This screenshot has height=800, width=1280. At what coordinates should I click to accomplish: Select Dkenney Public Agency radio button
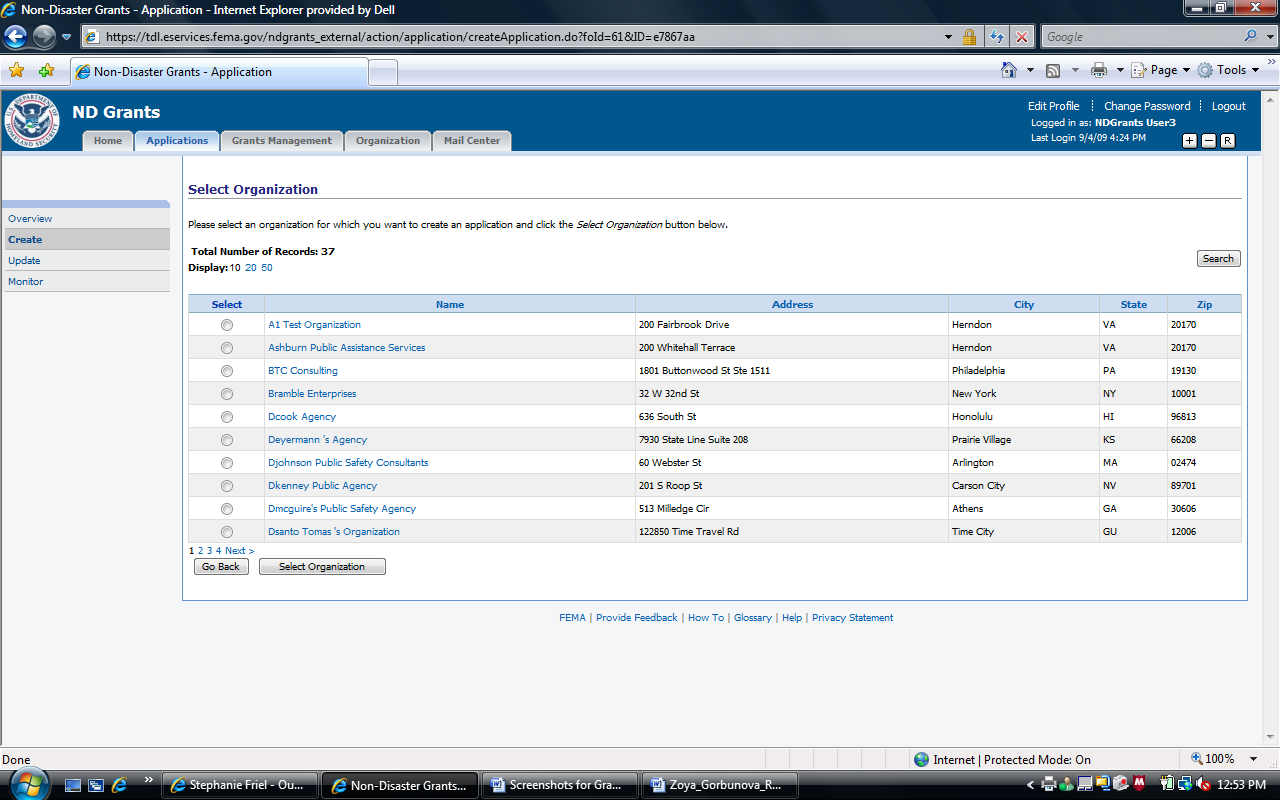[x=227, y=486]
